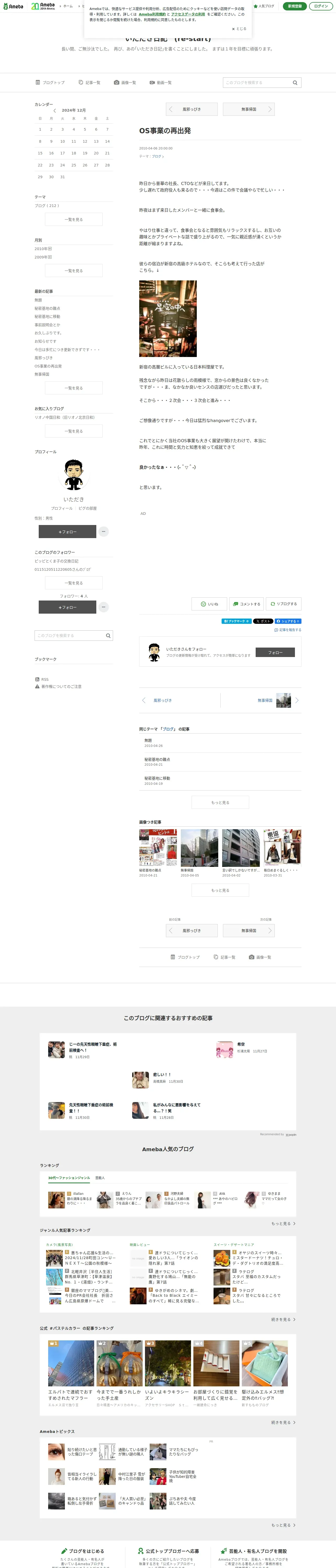Open the restaurant photo in the article

click(x=168, y=318)
